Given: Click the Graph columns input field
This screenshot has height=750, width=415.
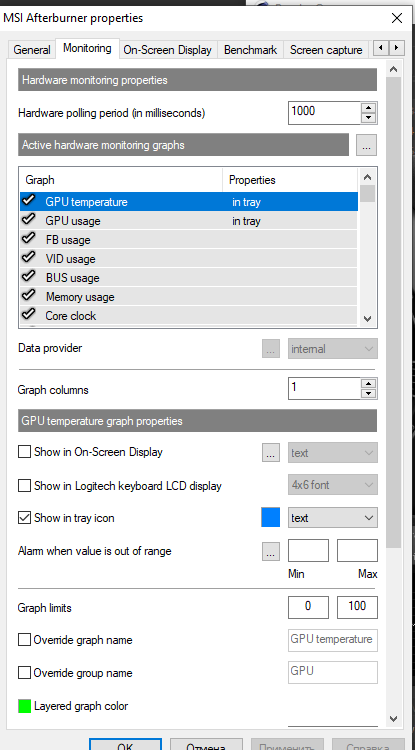Looking at the screenshot, I should point(325,388).
